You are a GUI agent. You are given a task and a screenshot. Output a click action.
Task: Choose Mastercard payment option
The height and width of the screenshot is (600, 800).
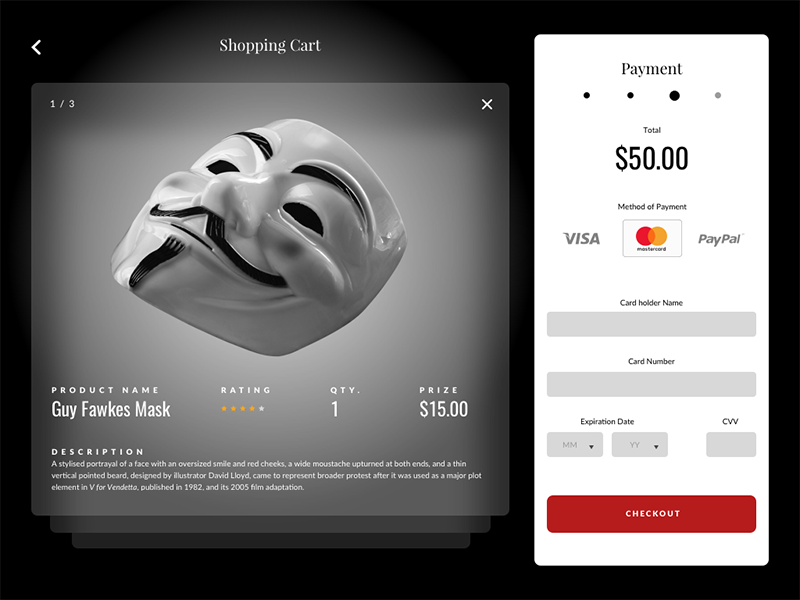pos(652,238)
